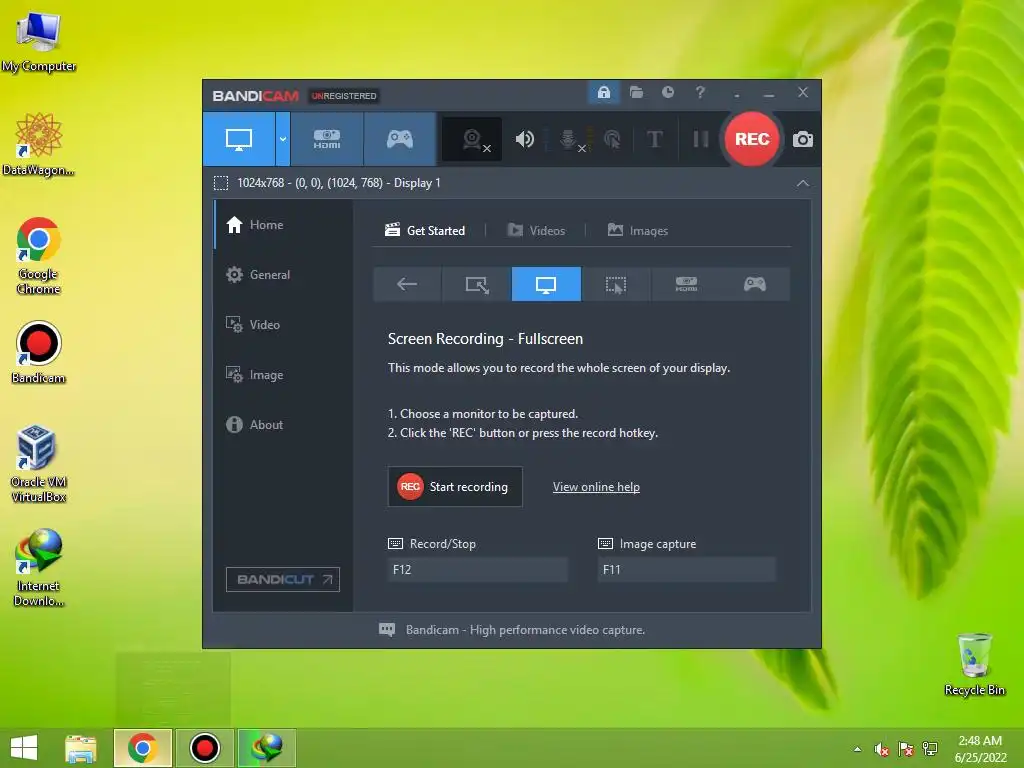1024x768 pixels.
Task: Toggle text overlay T icon
Action: 654,139
